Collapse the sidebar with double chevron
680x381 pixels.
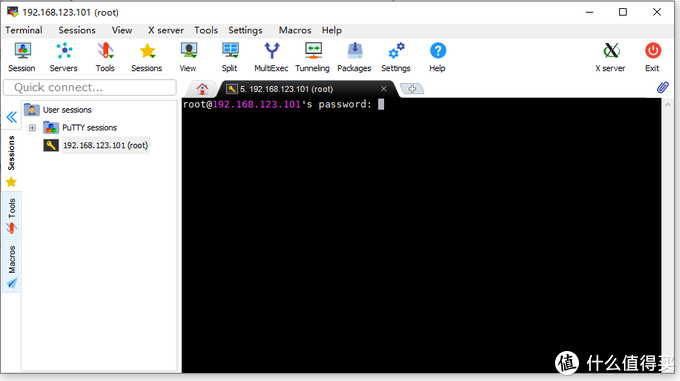(12, 117)
